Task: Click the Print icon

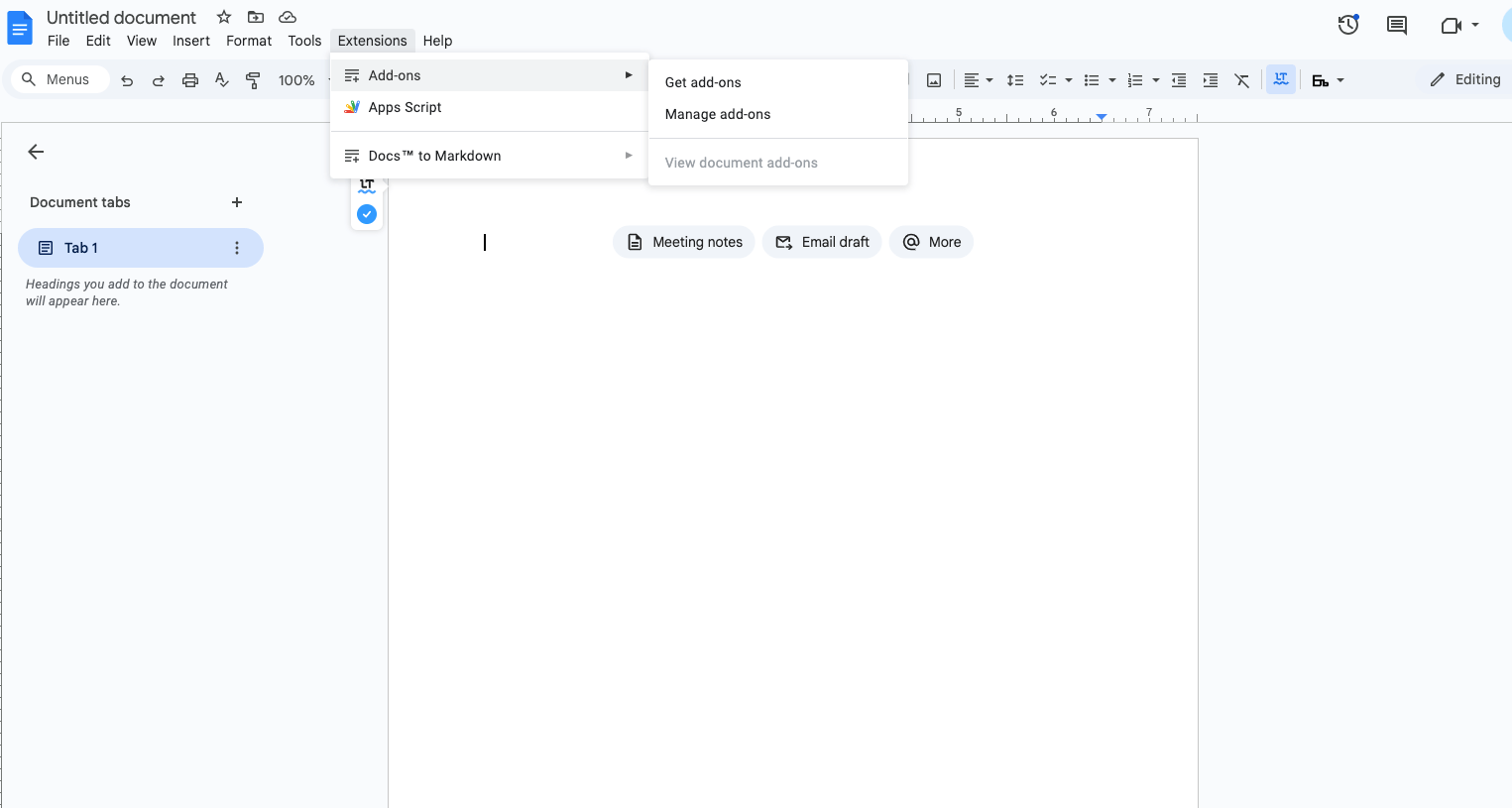Action: (x=190, y=80)
